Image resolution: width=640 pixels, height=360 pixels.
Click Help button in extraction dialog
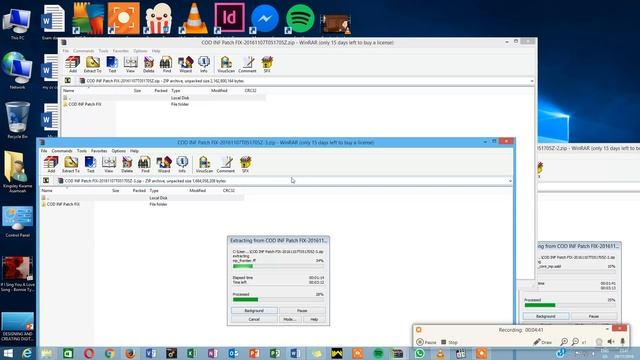click(x=314, y=319)
